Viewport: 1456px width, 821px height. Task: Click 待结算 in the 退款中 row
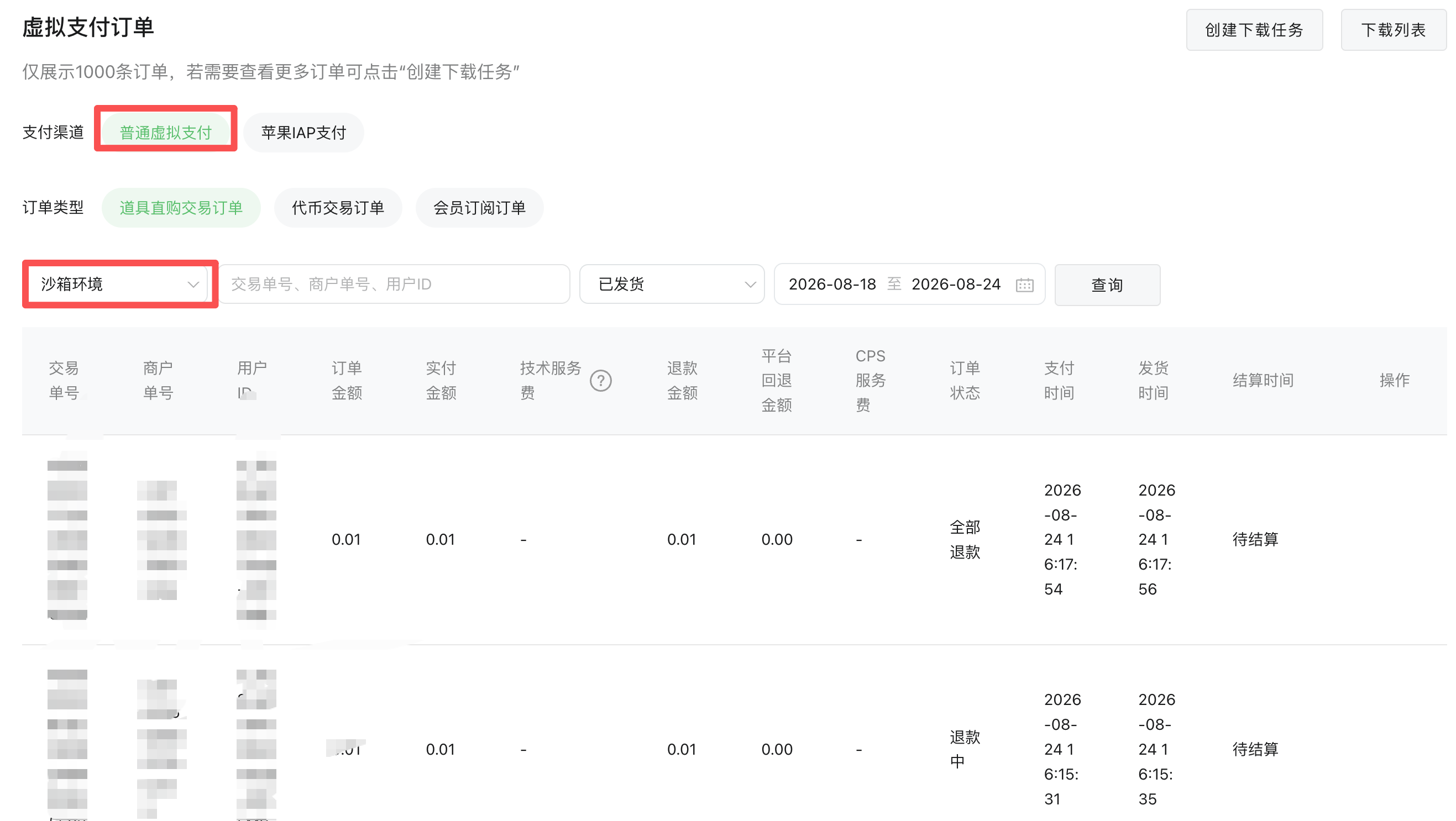pyautogui.click(x=1255, y=749)
